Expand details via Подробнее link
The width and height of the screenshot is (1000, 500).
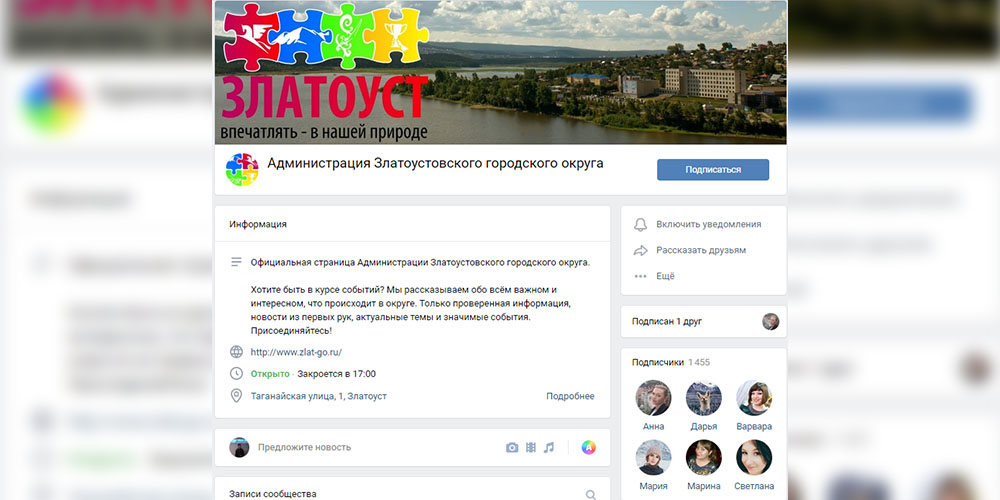pos(570,396)
